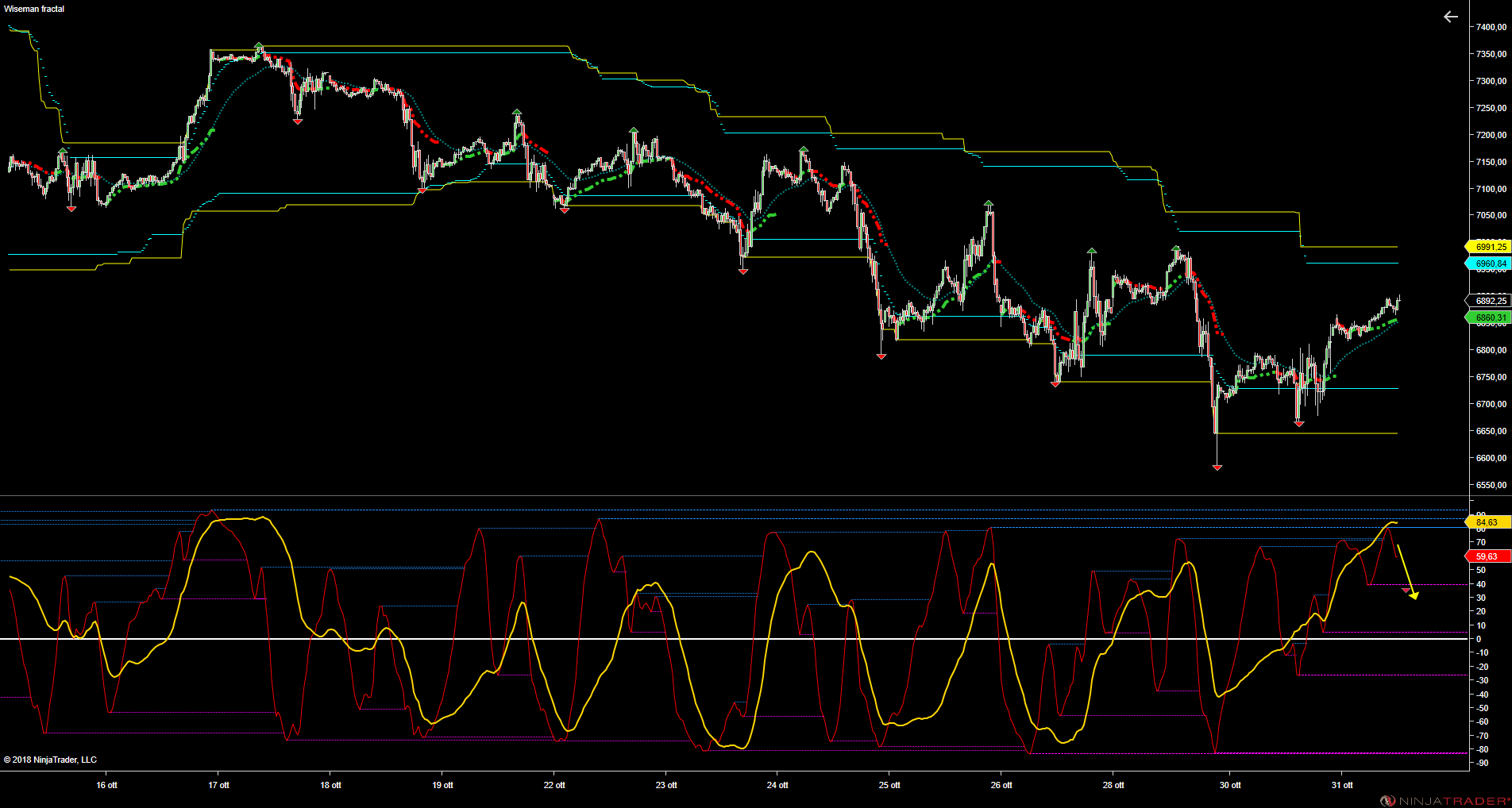Click the 7250,00 price scale label
This screenshot has height=808, width=1512.
click(1491, 108)
